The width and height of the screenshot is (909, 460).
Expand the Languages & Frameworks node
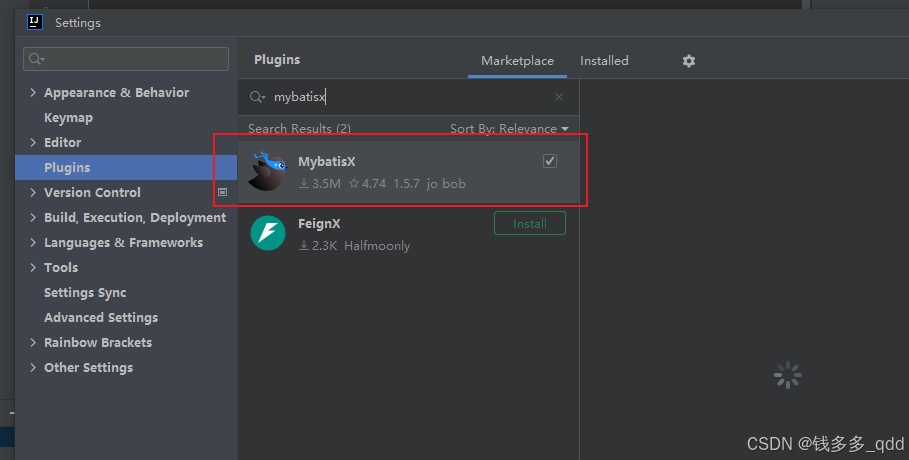click(x=33, y=242)
